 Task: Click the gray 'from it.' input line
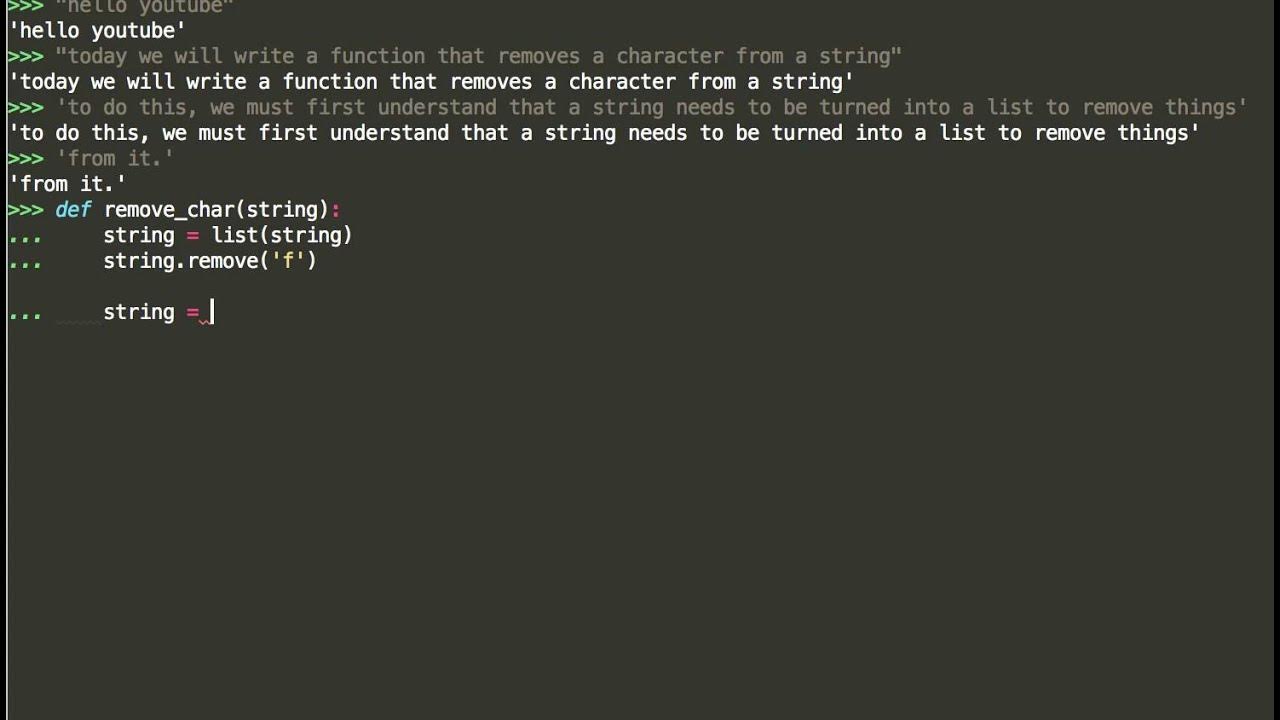(115, 158)
